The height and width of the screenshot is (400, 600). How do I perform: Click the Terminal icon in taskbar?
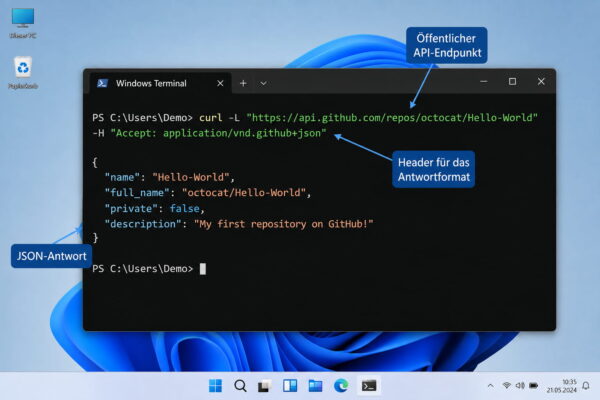369,386
